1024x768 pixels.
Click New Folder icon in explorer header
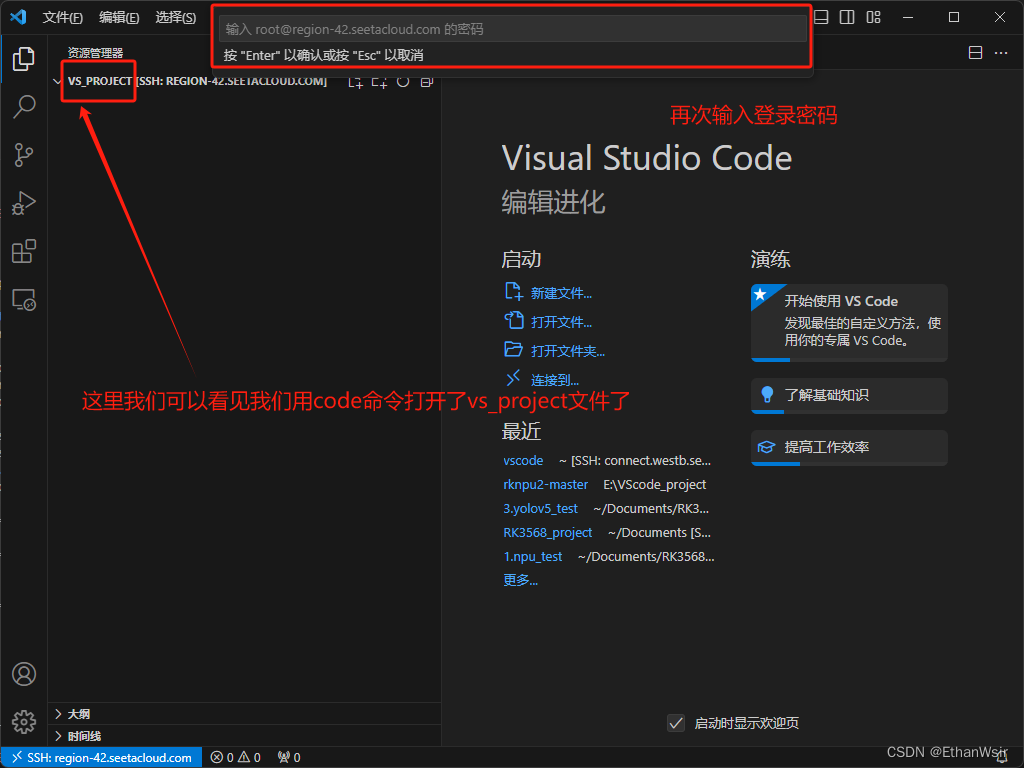tap(379, 82)
